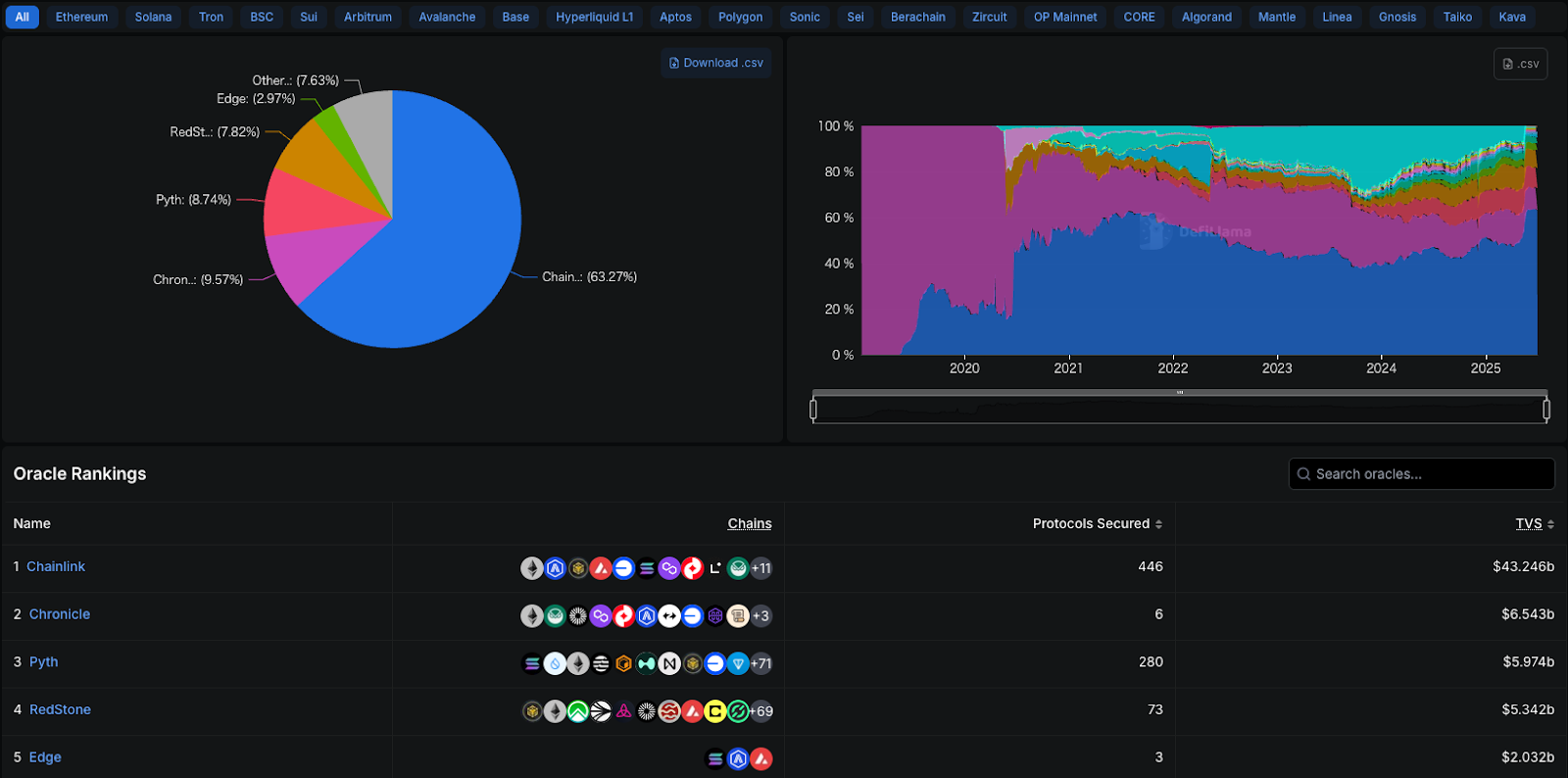Select the Berachain tab
Screen dimensions: 1568x778
point(918,17)
